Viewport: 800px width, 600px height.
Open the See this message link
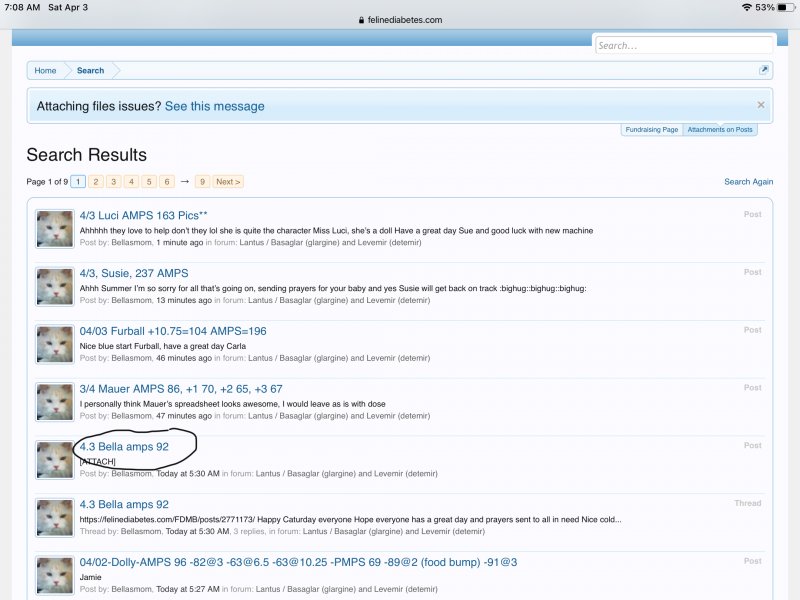tap(214, 106)
